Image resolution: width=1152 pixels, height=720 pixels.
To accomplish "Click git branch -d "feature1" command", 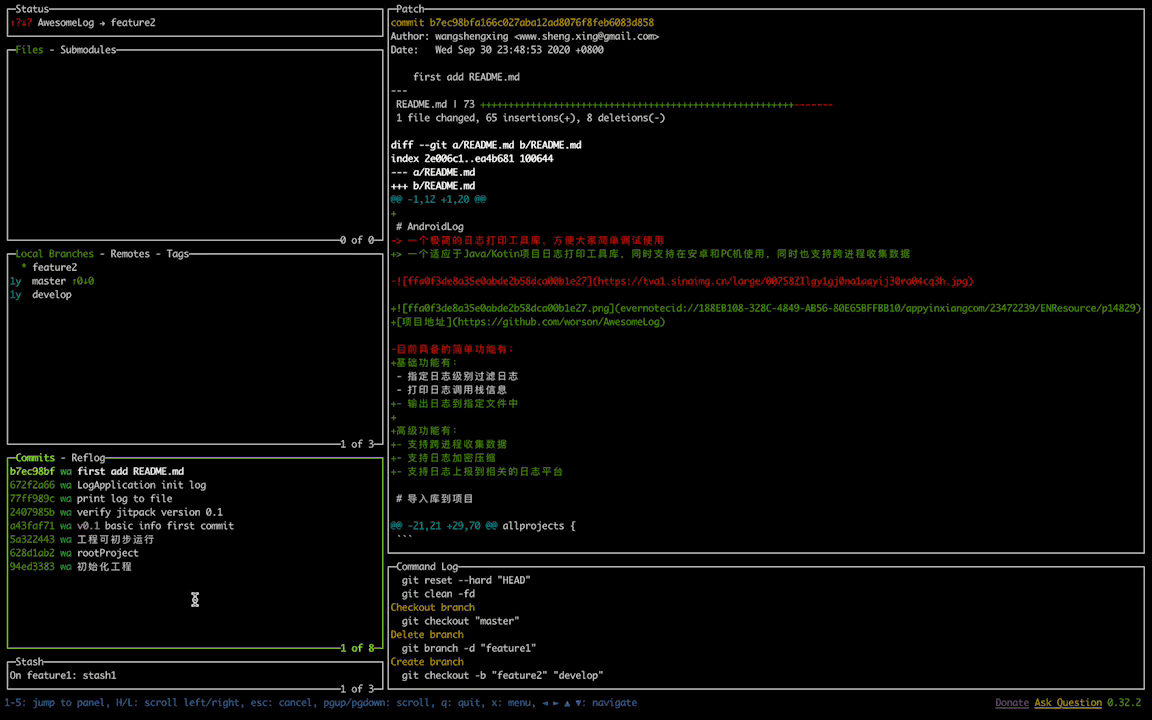I will point(469,648).
